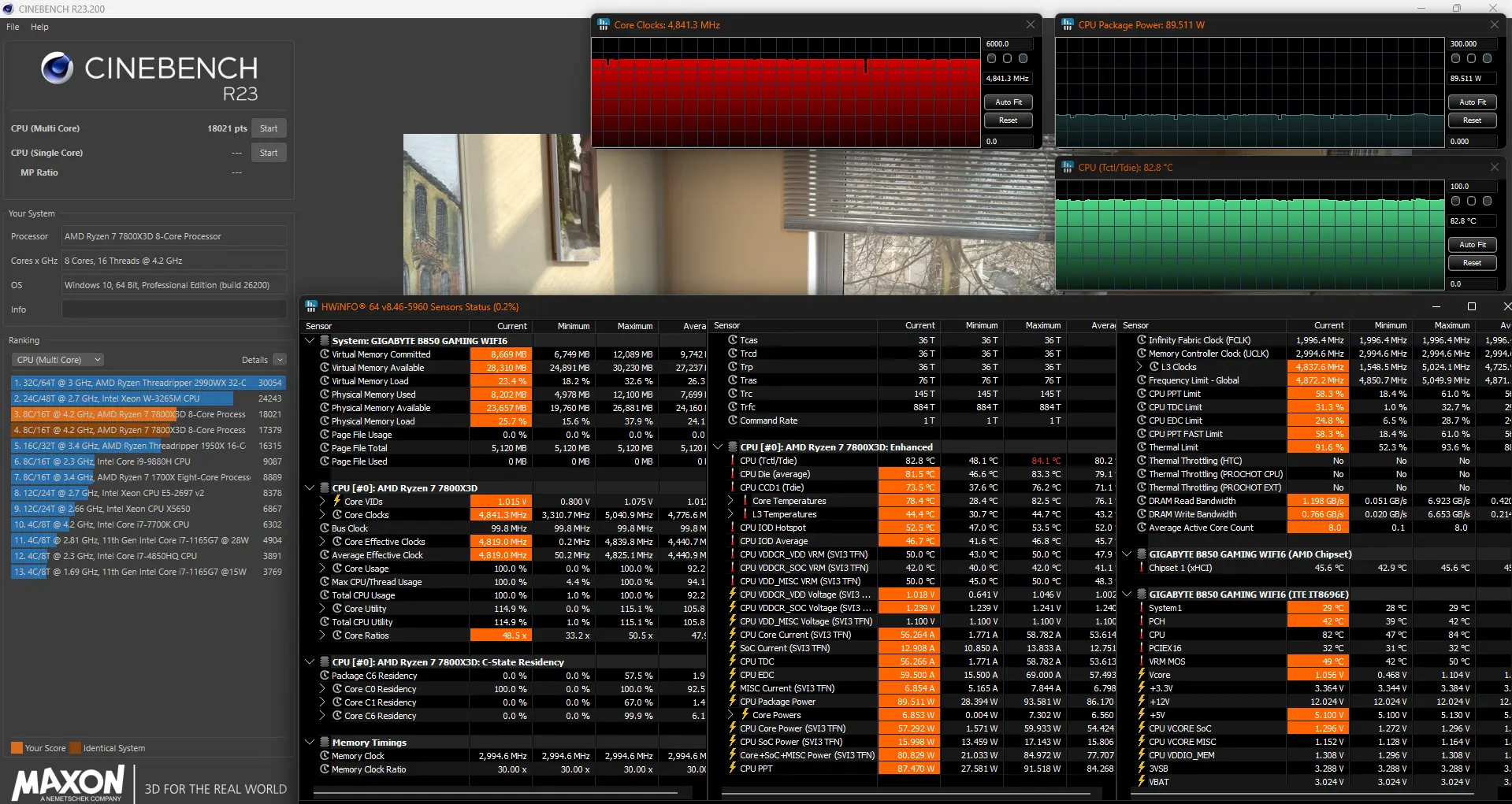The height and width of the screenshot is (804, 1512).
Task: Collapse the AMD Ryzen 7 7800X3D: Enhanced group
Action: coord(719,447)
